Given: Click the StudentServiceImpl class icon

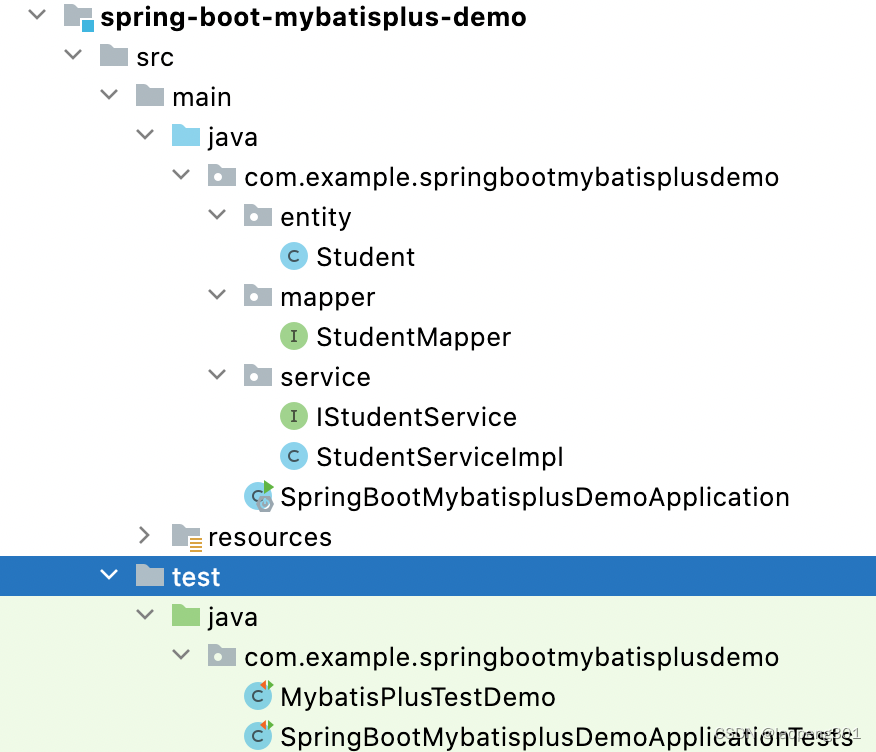Looking at the screenshot, I should coord(293,457).
